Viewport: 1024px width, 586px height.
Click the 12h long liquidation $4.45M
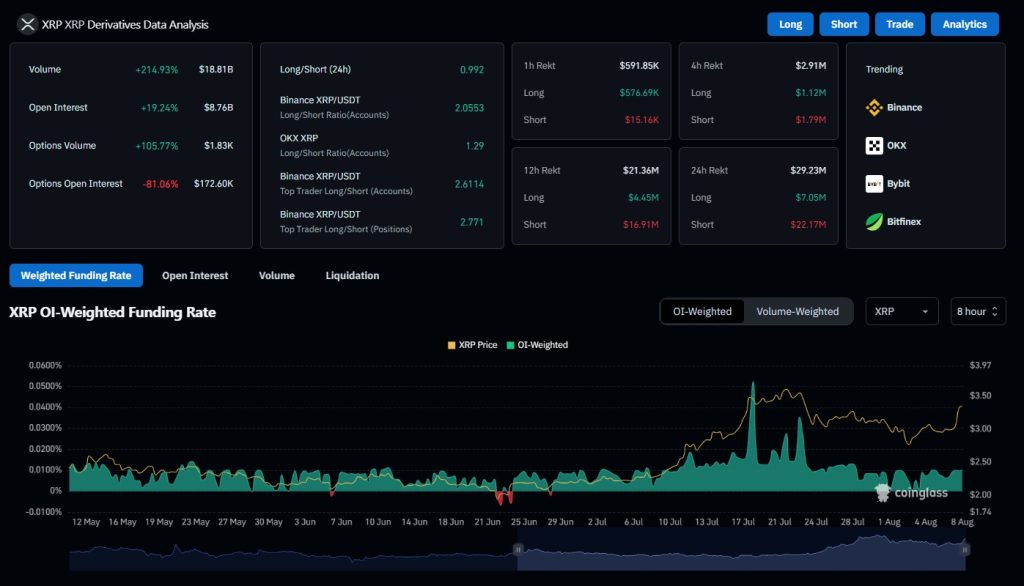[x=643, y=197]
